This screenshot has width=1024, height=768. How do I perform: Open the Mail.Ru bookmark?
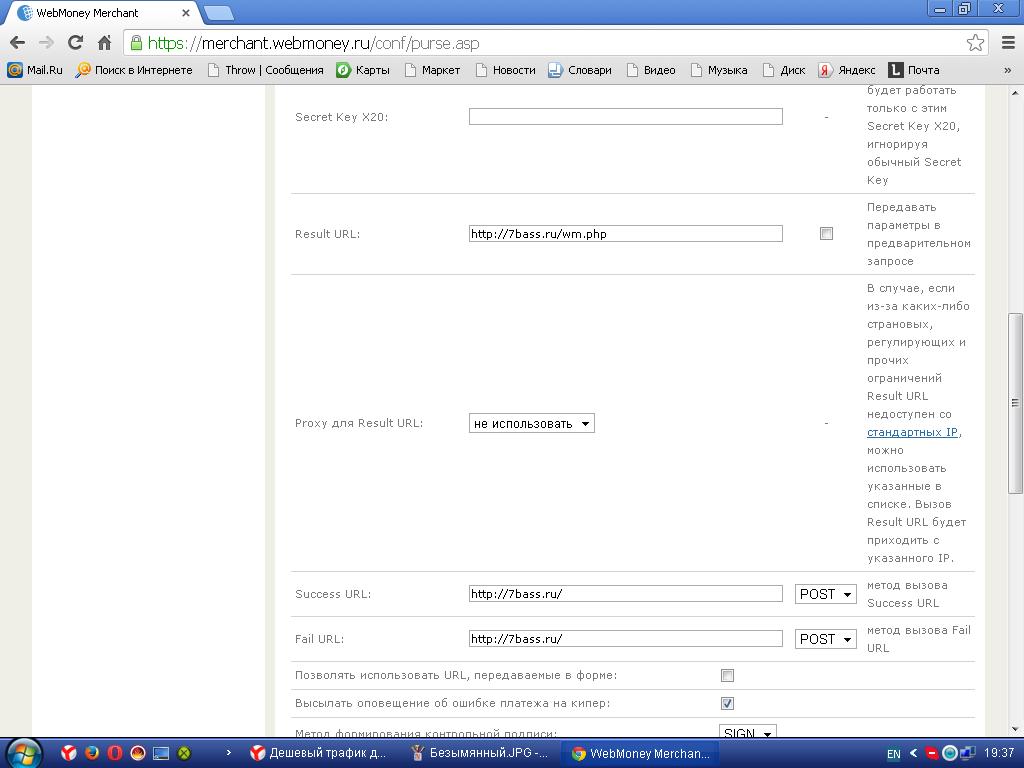pyautogui.click(x=35, y=70)
